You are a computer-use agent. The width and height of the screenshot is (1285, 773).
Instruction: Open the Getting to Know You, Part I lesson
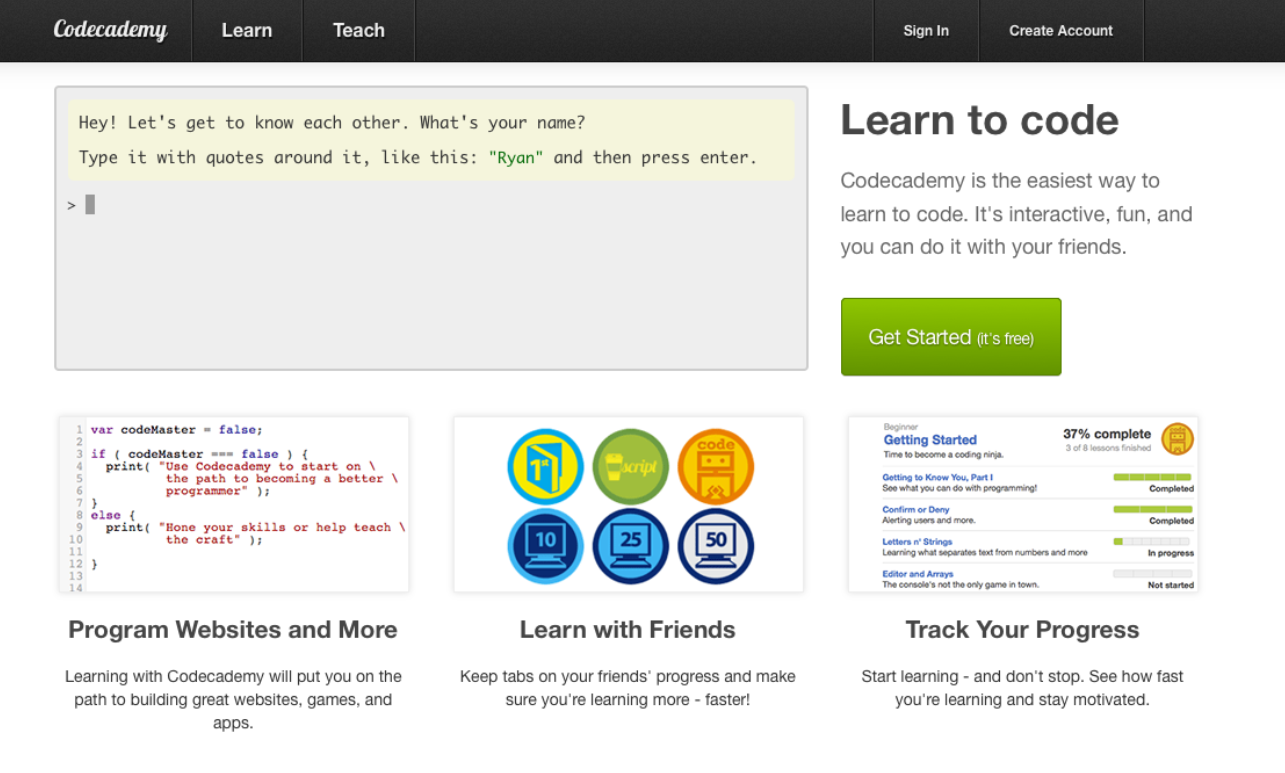[937, 477]
